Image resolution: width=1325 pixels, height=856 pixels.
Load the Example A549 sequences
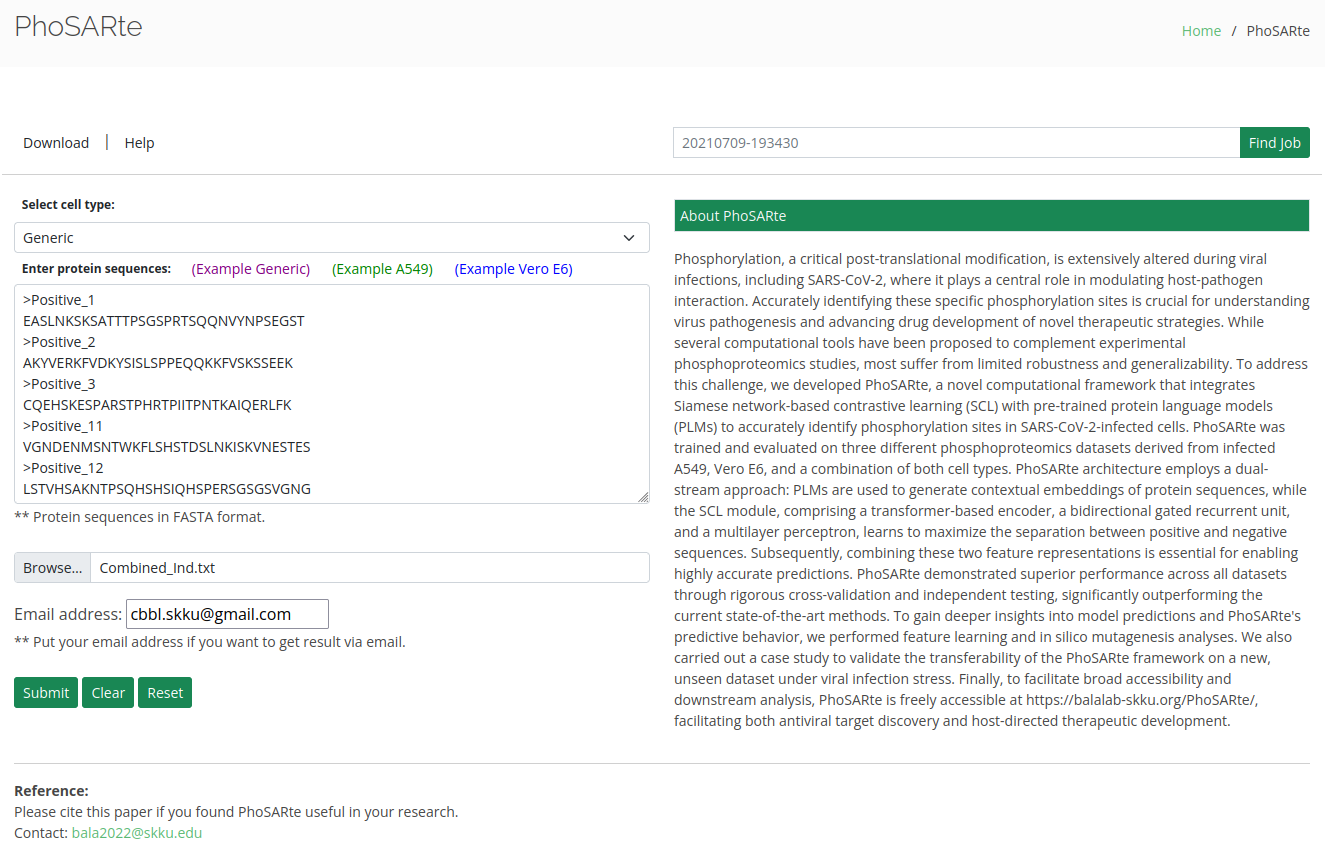pyautogui.click(x=382, y=269)
